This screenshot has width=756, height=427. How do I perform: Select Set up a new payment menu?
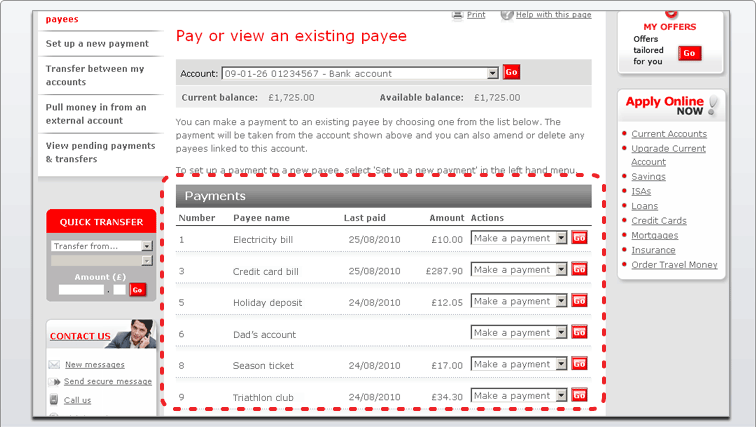97,44
